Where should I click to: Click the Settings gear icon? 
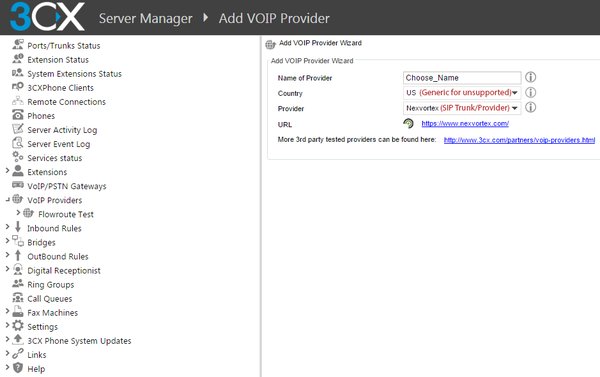(x=18, y=326)
